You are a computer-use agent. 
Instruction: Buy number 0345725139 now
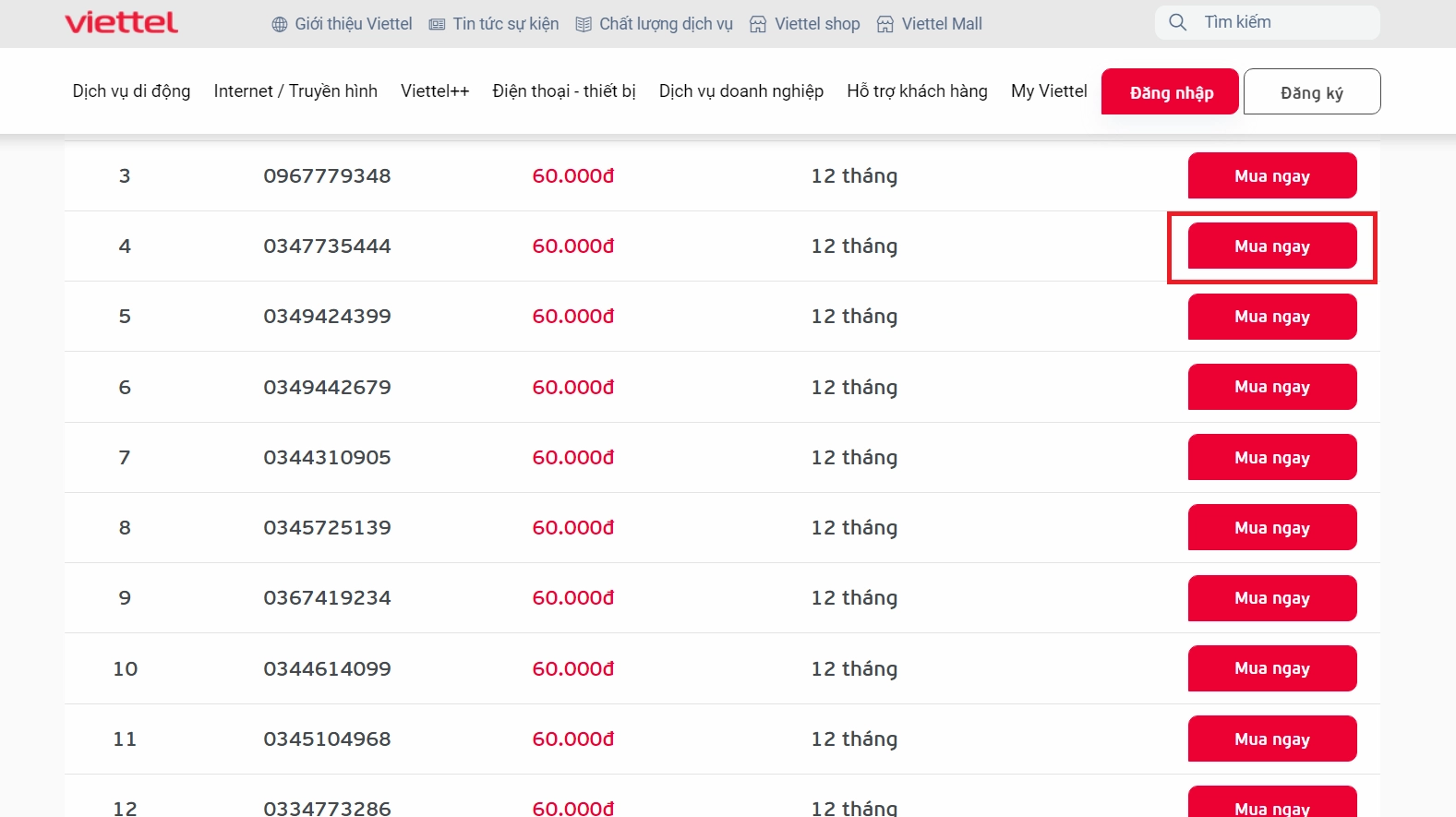1272,527
